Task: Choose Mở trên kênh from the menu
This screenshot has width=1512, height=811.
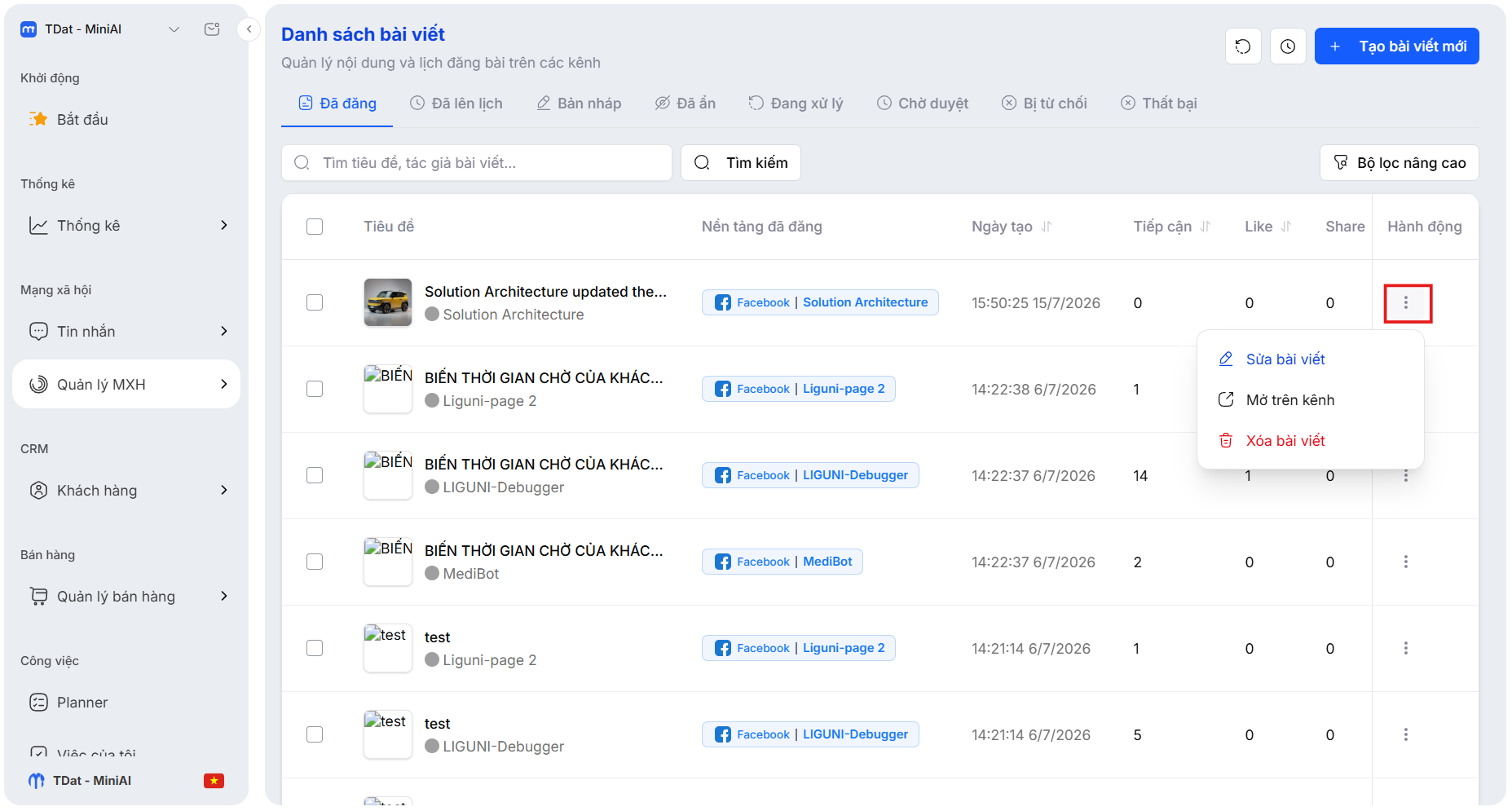Action: (1311, 400)
